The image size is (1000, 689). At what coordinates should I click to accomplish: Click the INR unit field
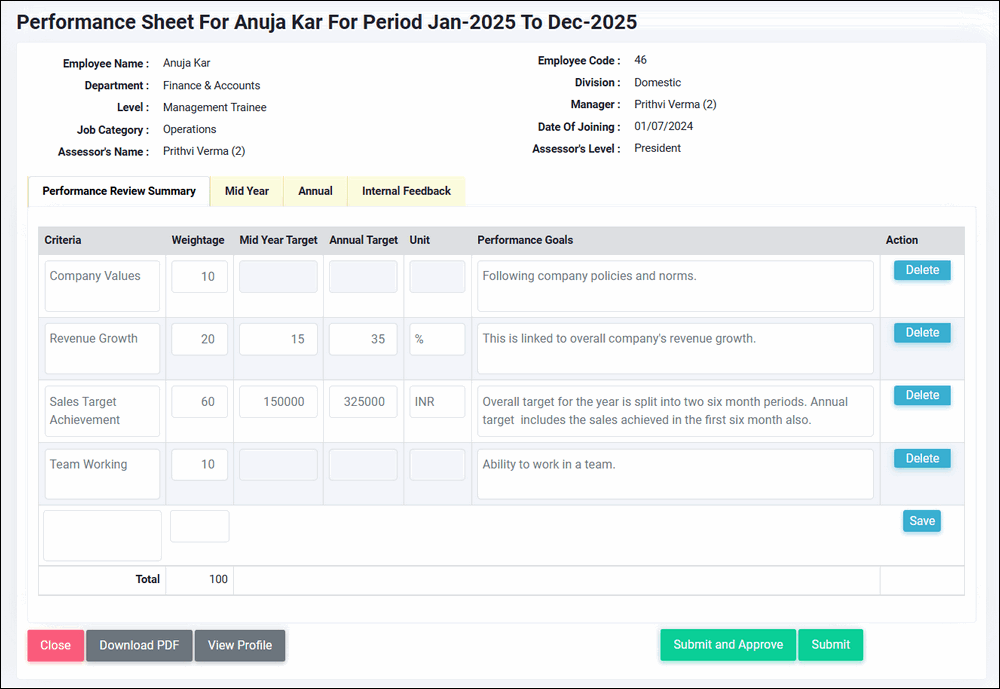pyautogui.click(x=437, y=402)
